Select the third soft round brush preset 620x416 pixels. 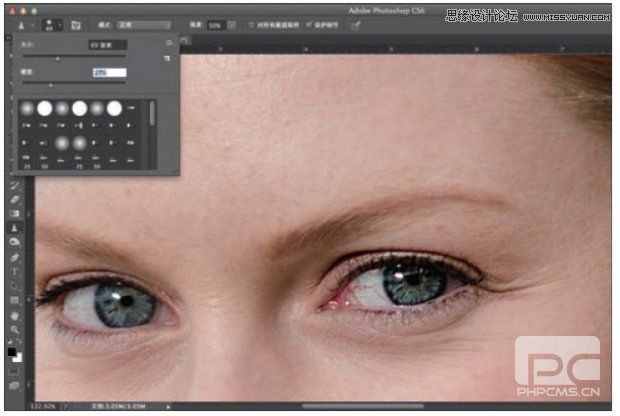pyautogui.click(x=97, y=108)
